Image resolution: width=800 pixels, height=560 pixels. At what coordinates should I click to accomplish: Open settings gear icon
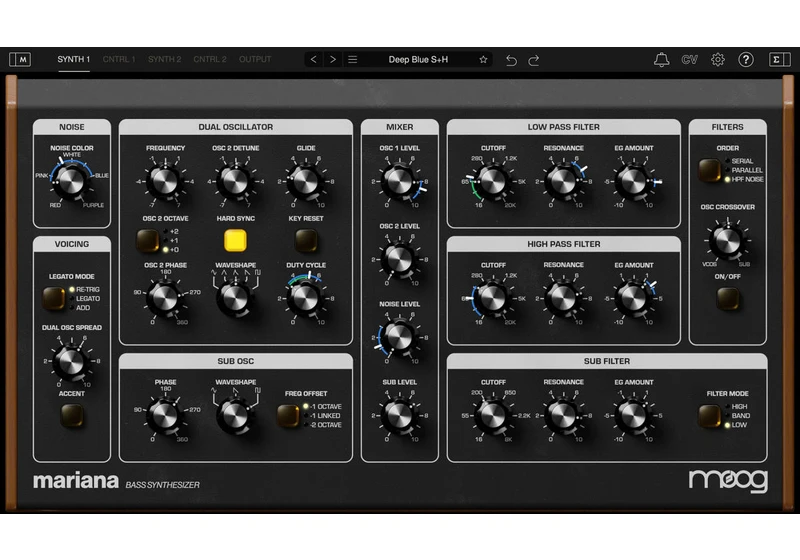click(x=718, y=60)
